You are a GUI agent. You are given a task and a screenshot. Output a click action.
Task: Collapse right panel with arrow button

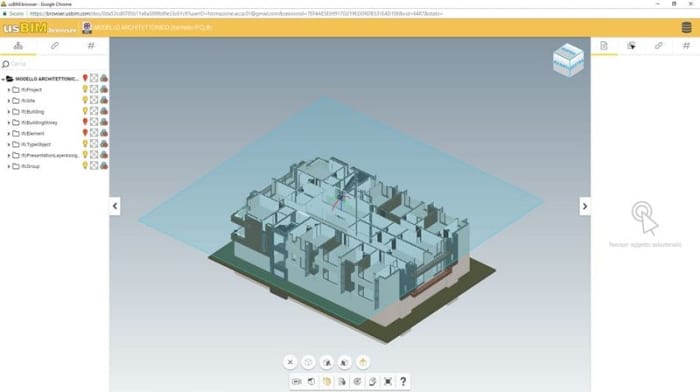coord(585,206)
